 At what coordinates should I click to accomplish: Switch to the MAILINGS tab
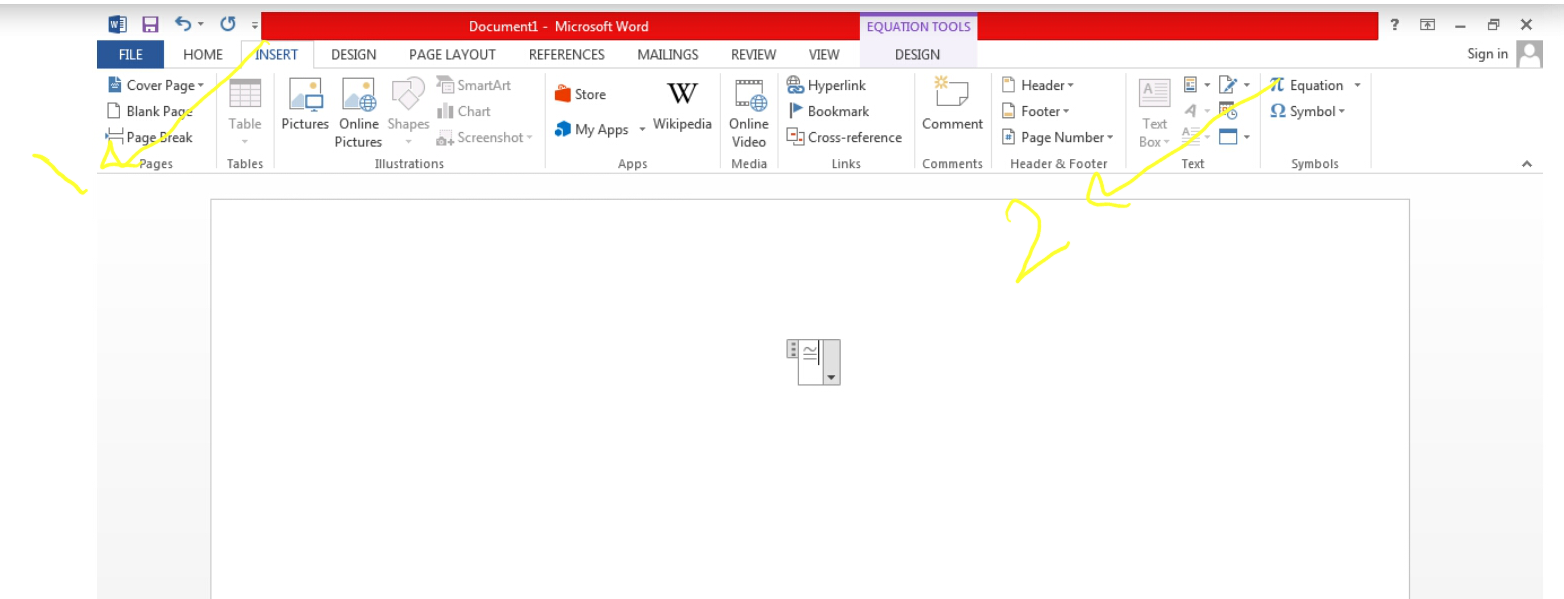click(668, 55)
